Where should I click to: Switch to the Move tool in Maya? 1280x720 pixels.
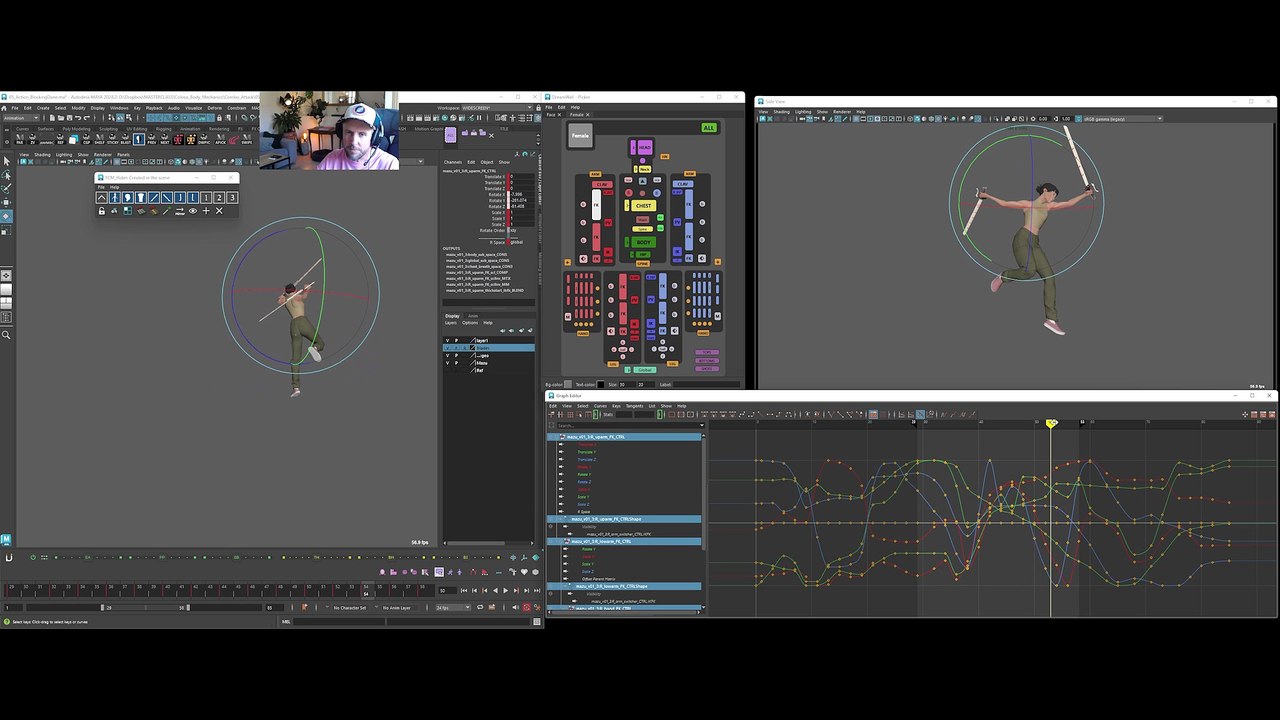point(6,202)
